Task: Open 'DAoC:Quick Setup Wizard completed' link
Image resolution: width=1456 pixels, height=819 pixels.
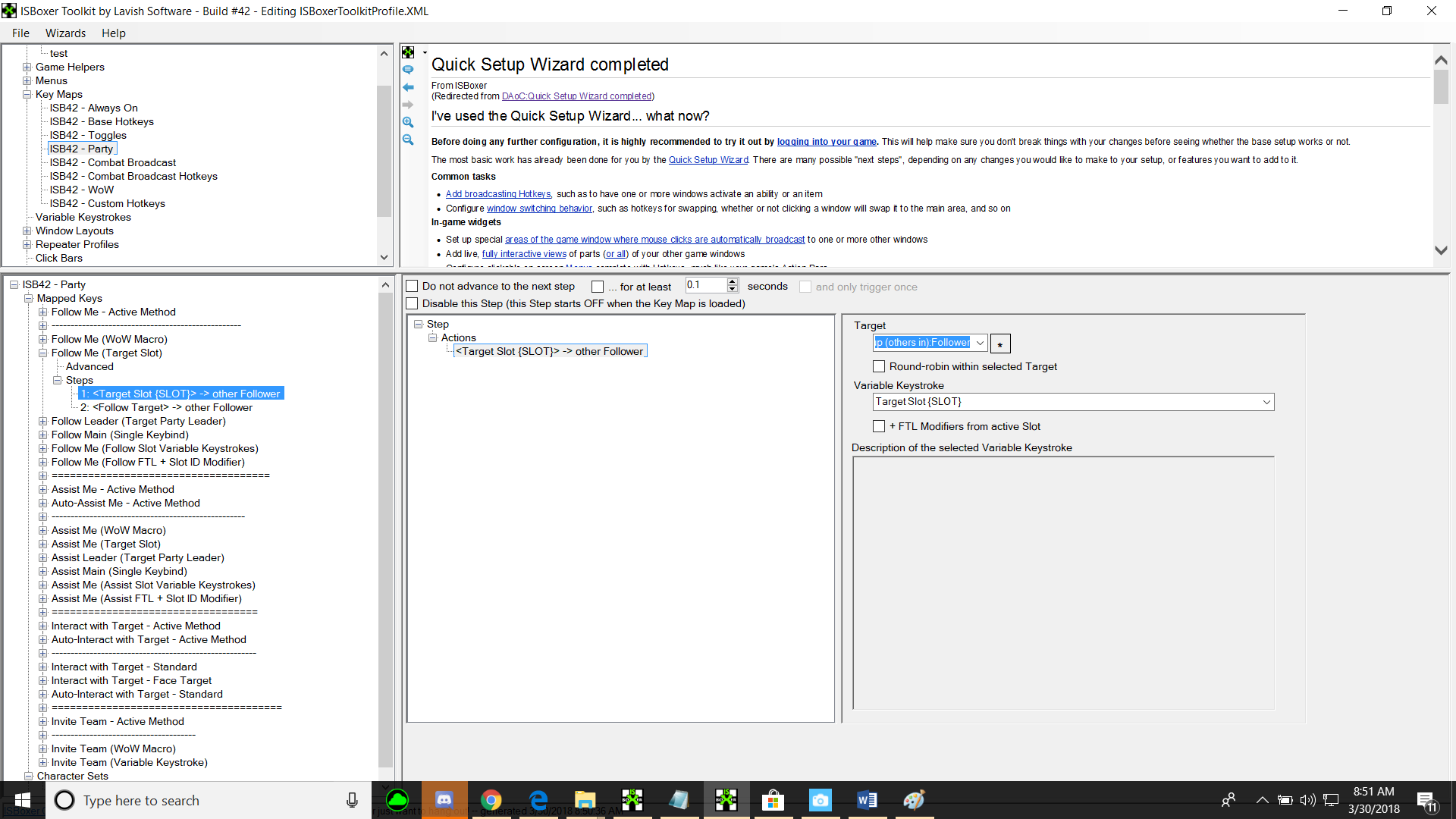Action: (x=576, y=96)
